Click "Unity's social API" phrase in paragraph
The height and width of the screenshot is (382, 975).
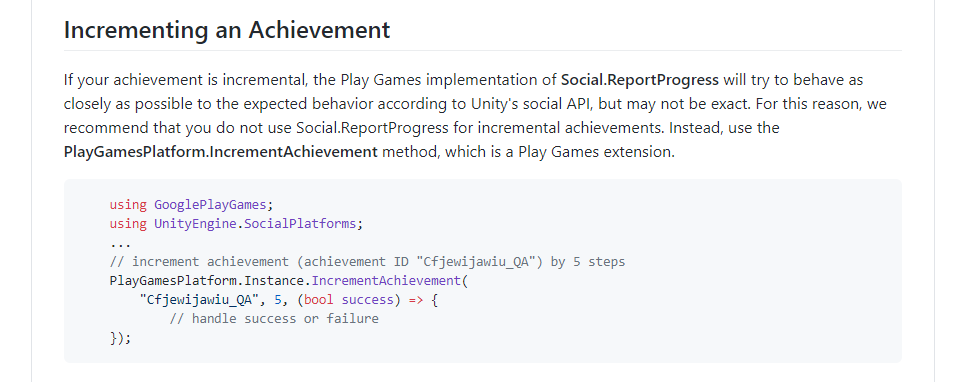[530, 104]
